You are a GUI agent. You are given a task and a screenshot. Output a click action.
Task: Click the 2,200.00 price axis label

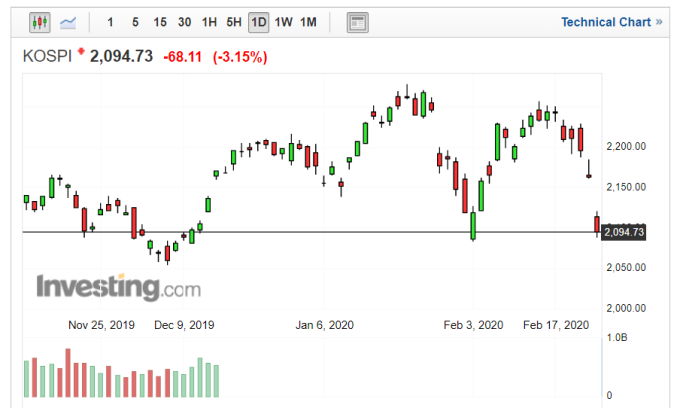(626, 147)
